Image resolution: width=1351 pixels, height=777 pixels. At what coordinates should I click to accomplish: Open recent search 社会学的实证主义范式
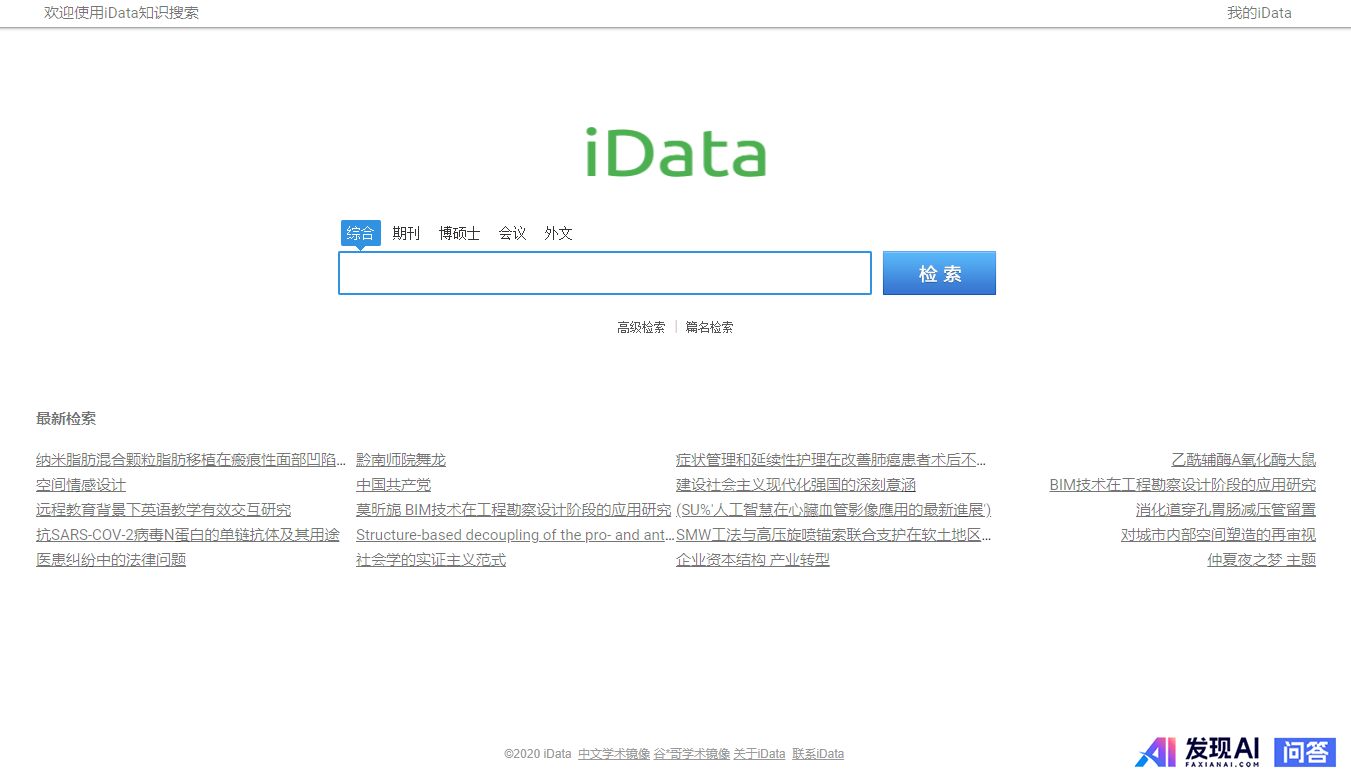[431, 560]
